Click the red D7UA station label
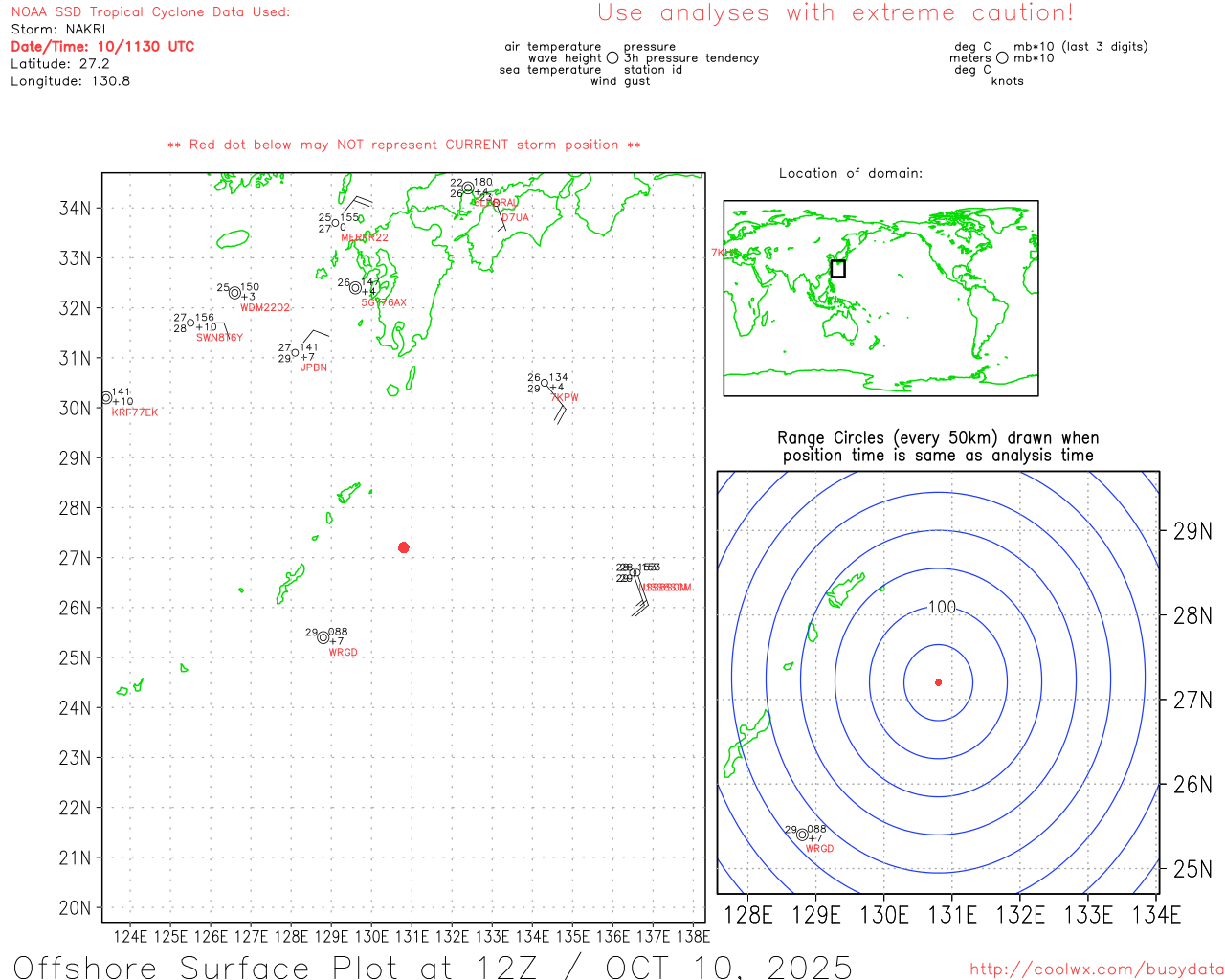 click(515, 218)
